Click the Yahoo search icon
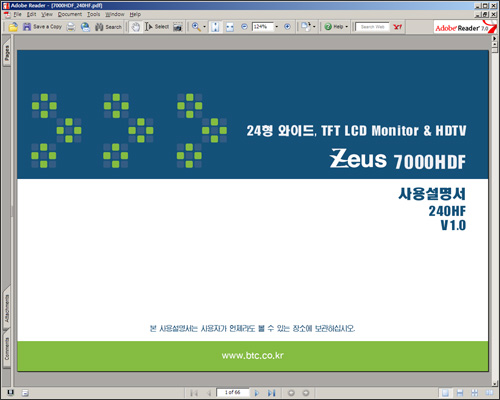 tap(397, 27)
